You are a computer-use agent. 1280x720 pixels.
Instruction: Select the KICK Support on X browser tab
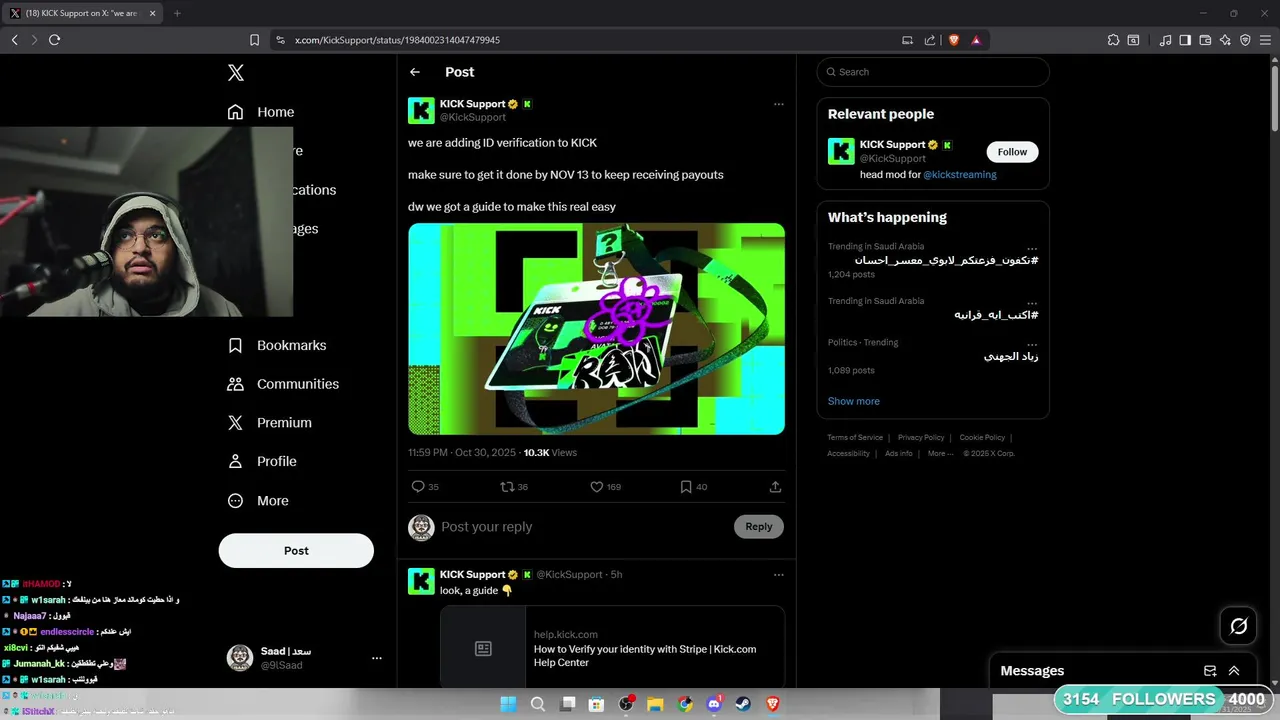click(x=82, y=13)
